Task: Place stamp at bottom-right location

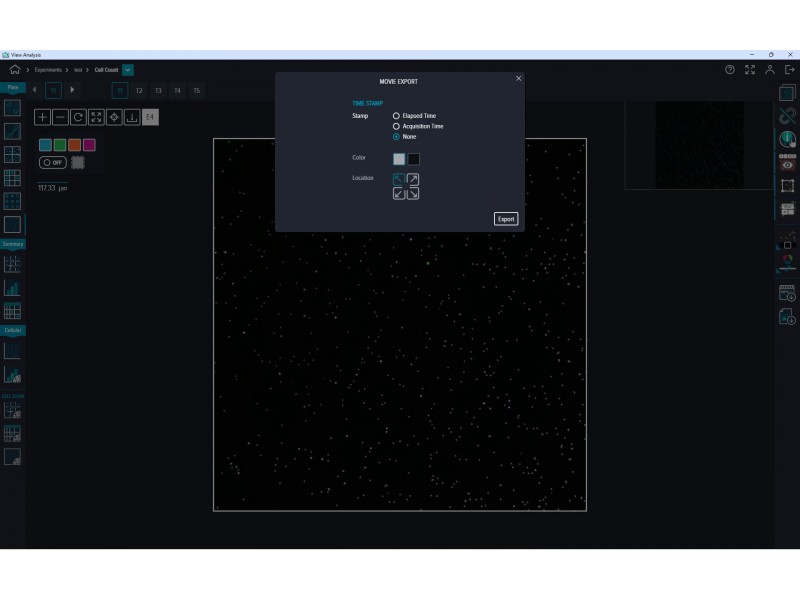Action: click(413, 194)
